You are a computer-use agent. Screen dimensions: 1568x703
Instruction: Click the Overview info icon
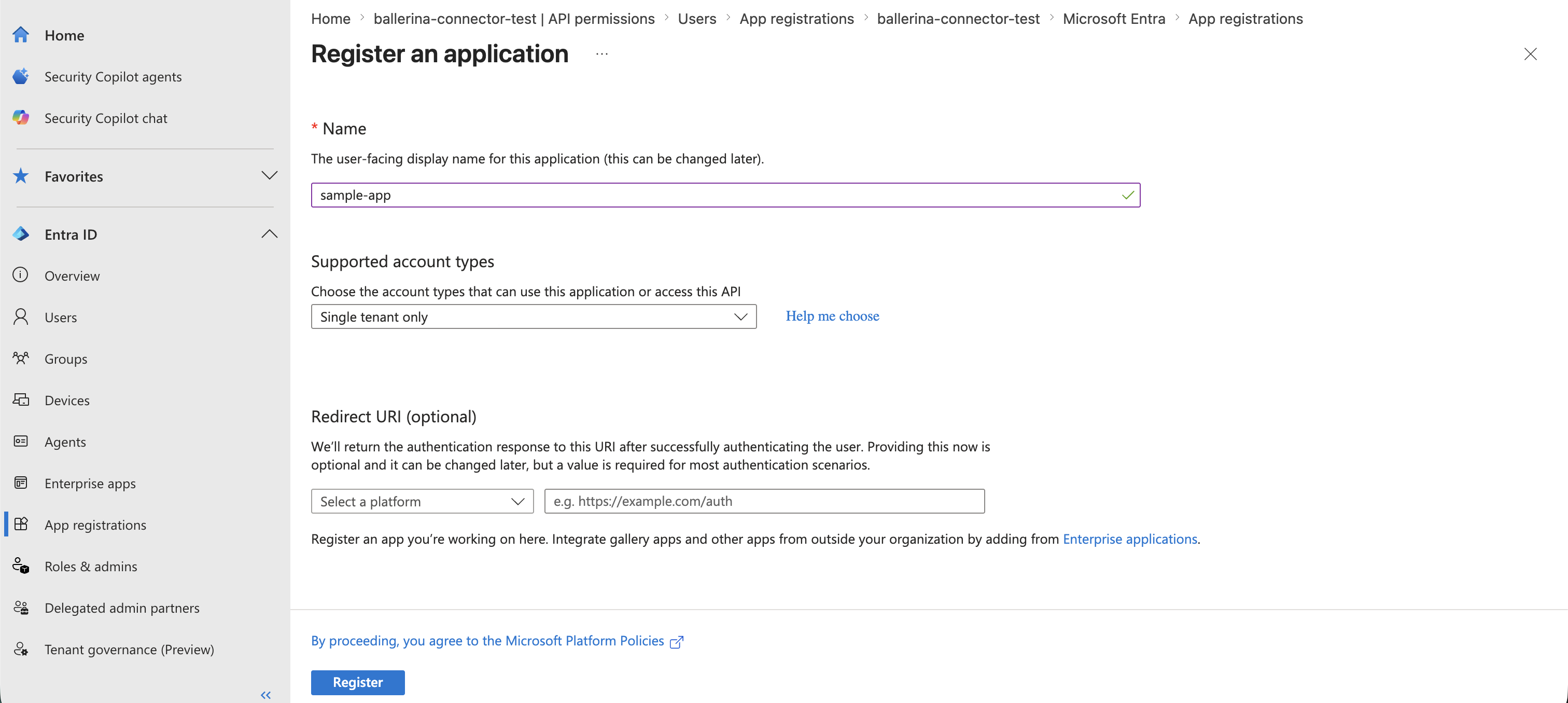21,275
